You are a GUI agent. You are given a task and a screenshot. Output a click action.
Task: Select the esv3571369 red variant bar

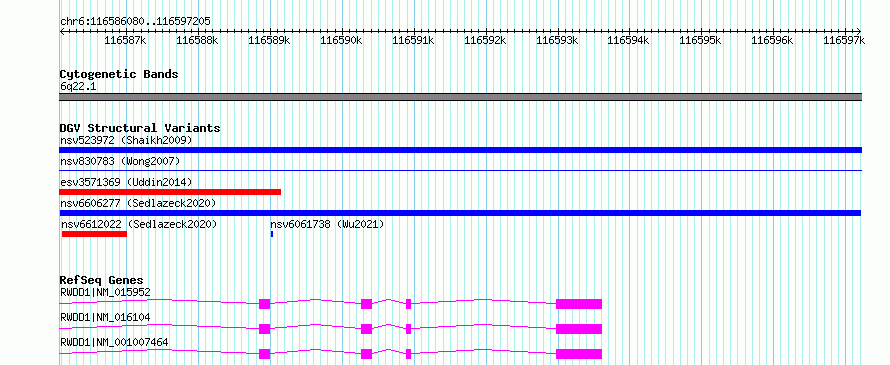tap(170, 192)
